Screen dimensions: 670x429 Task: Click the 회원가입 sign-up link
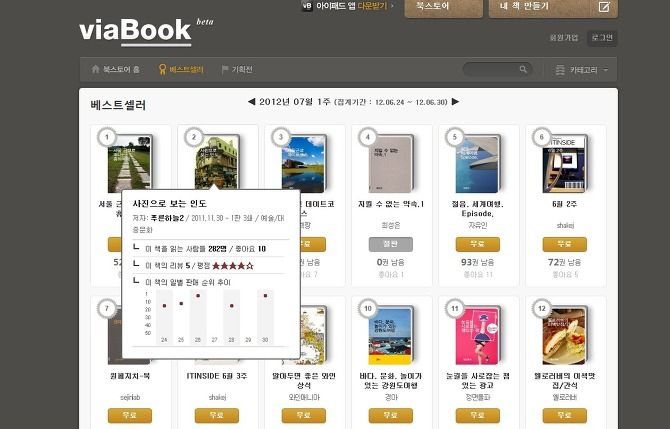pyautogui.click(x=564, y=38)
